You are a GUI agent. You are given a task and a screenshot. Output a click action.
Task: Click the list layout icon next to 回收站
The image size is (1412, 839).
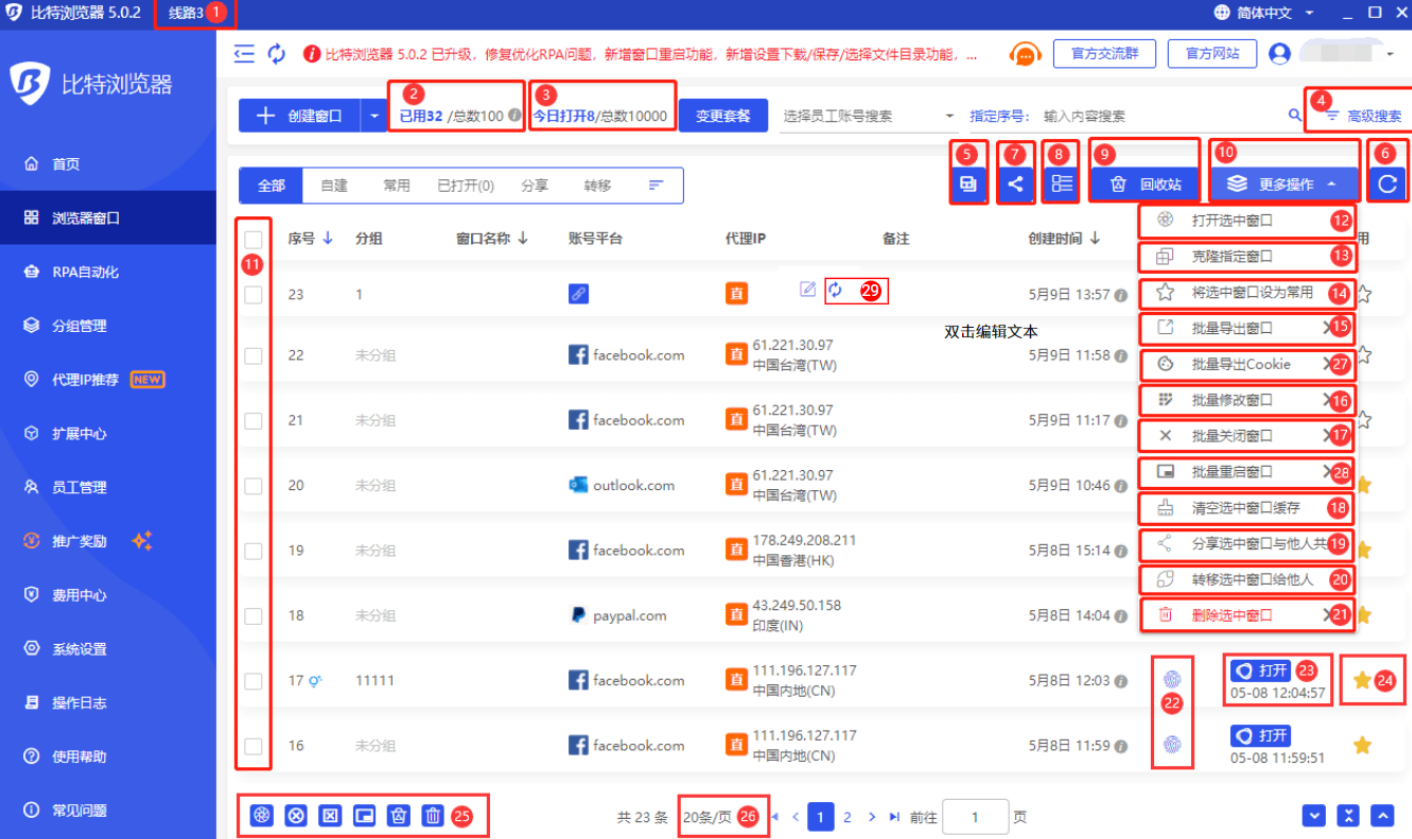click(1060, 185)
